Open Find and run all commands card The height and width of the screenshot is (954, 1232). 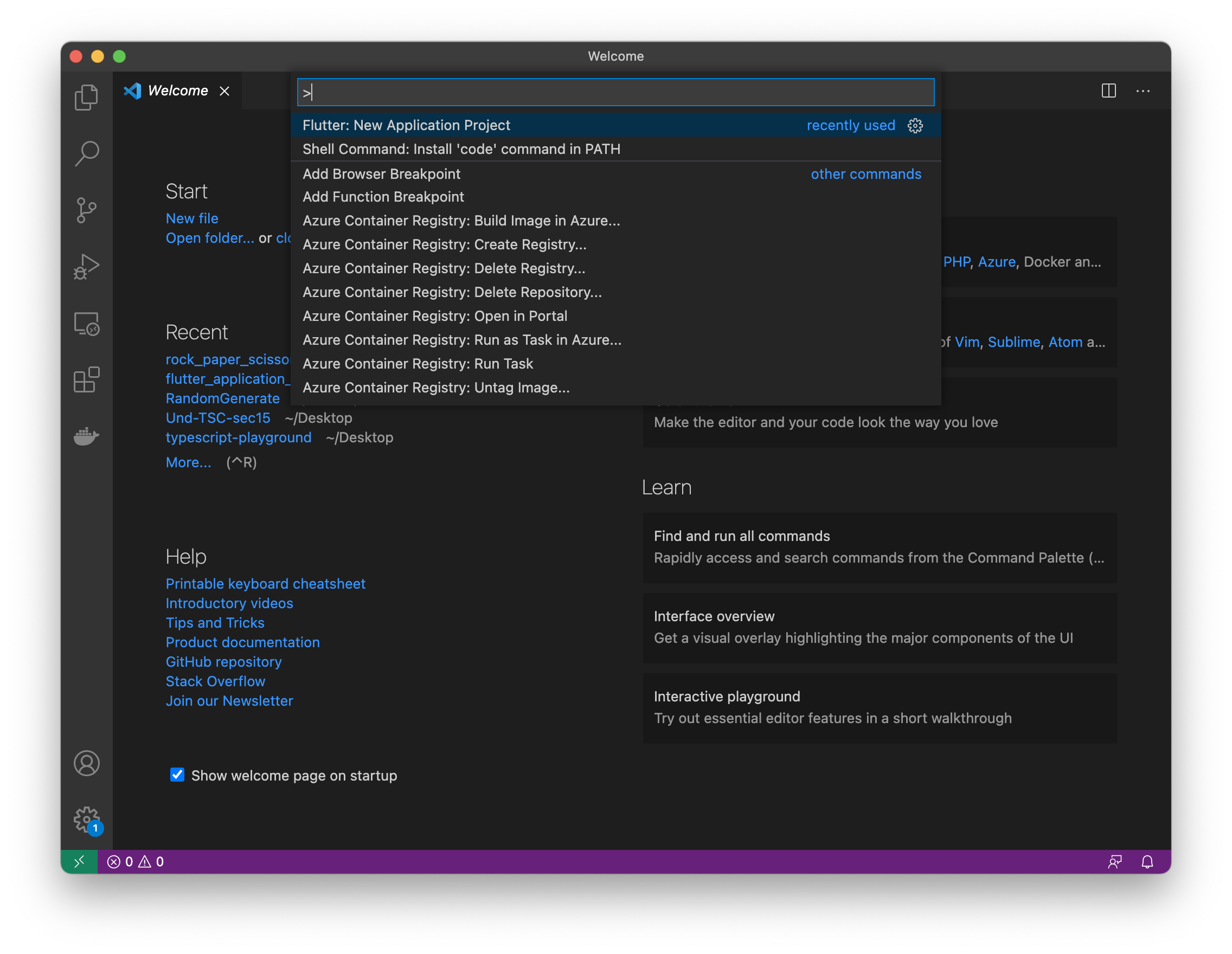[x=880, y=547]
